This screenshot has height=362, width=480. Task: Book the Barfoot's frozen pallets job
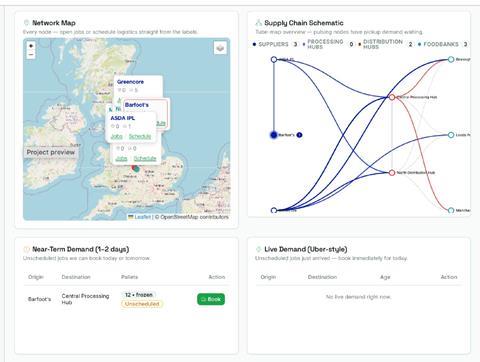[x=211, y=299]
